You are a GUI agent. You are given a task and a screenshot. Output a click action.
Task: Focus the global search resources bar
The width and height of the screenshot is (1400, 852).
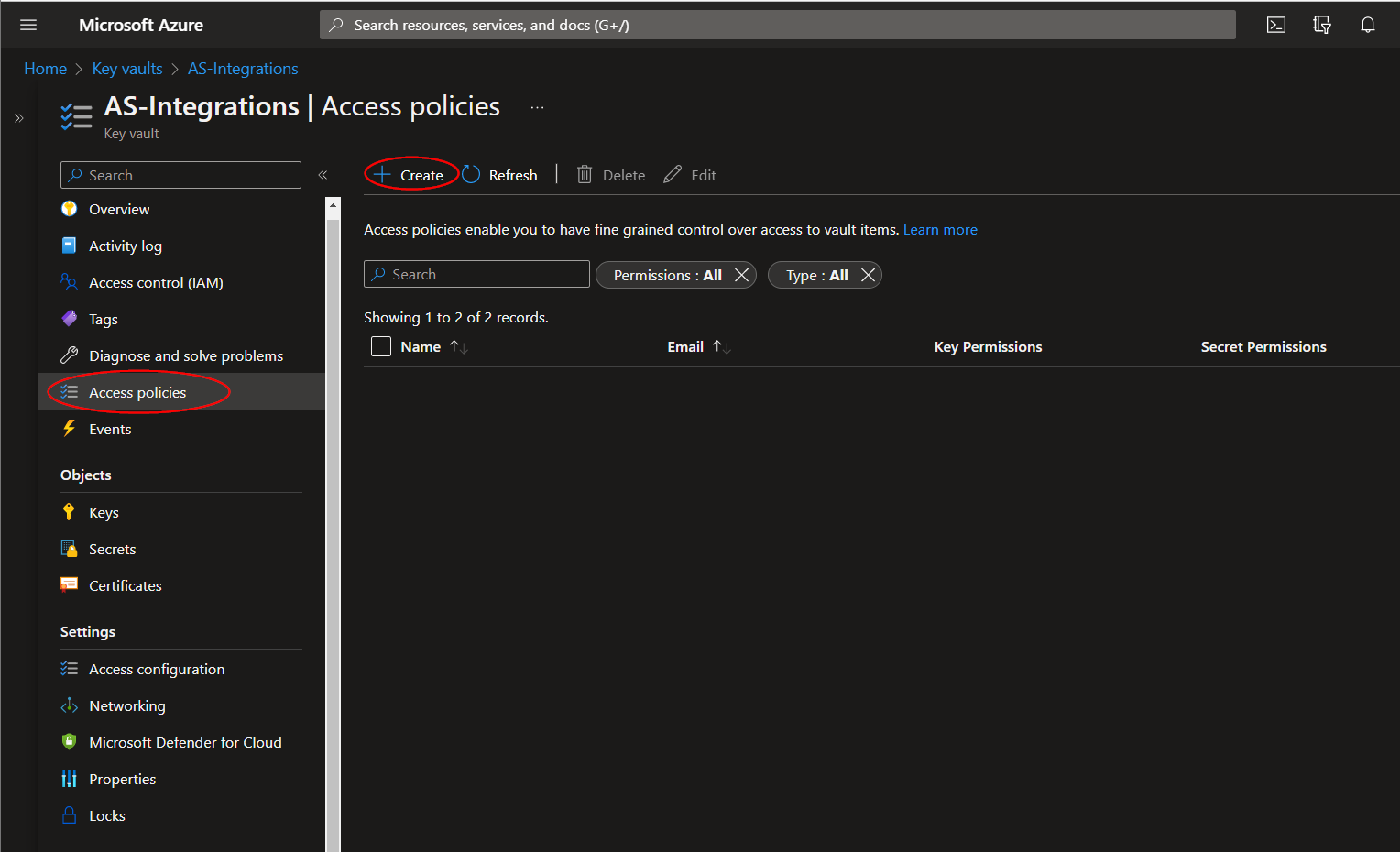click(x=777, y=25)
